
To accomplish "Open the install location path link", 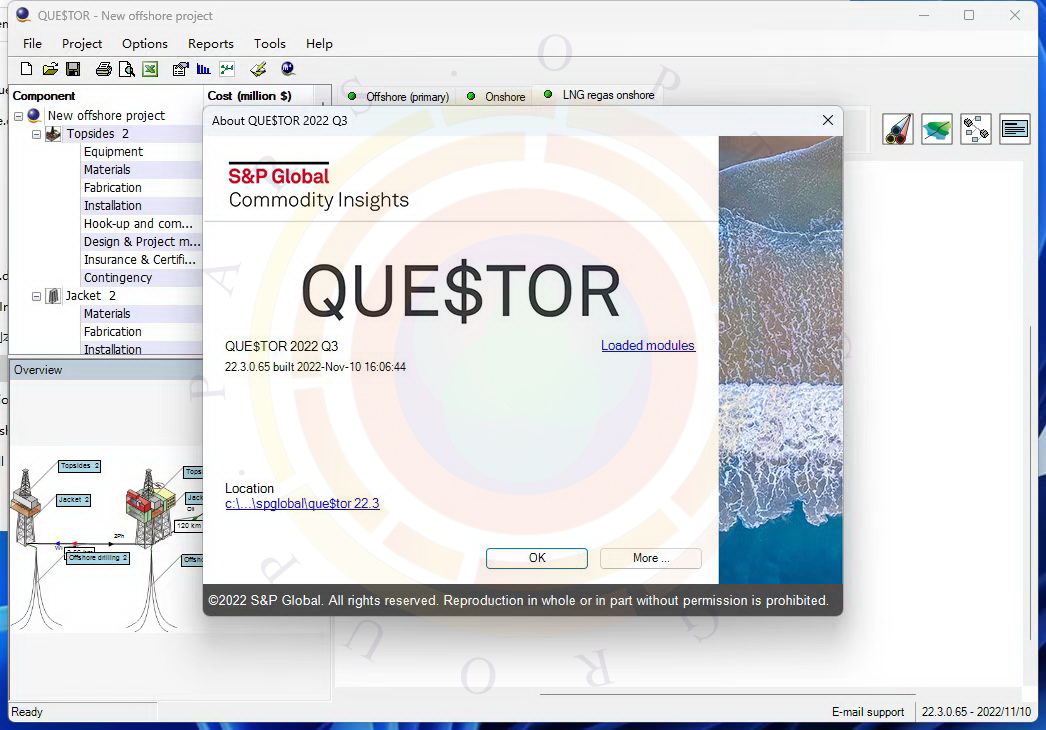I will pos(302,503).
